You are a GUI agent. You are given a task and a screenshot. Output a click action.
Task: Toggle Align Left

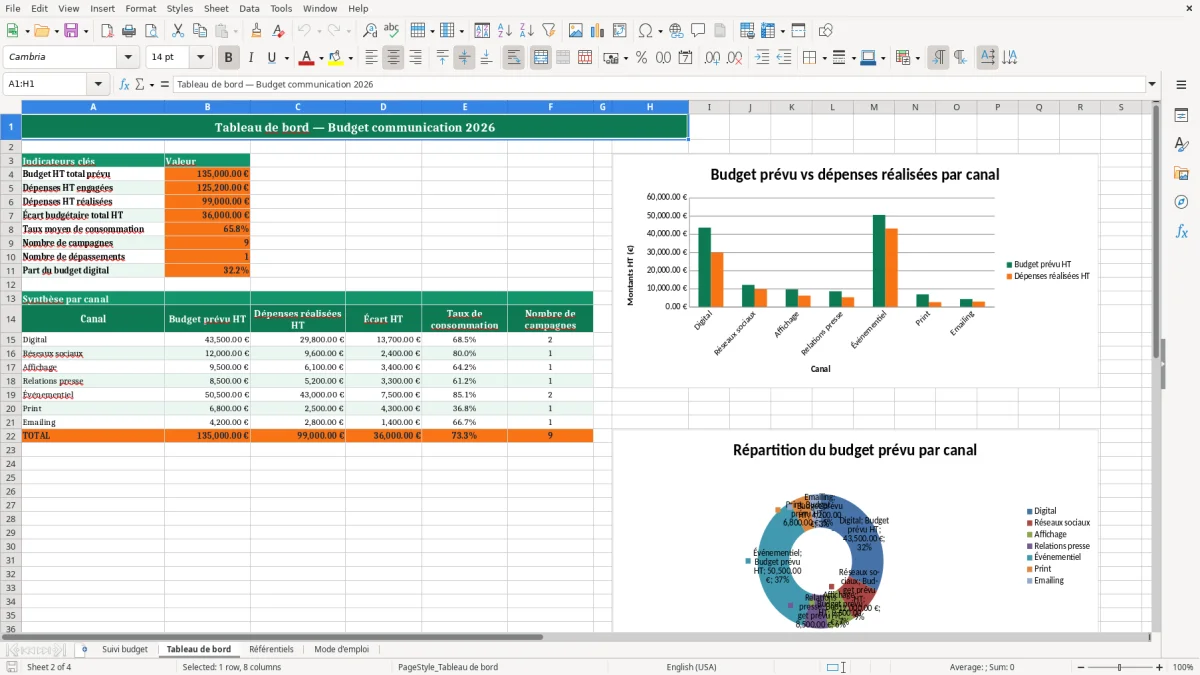point(371,58)
